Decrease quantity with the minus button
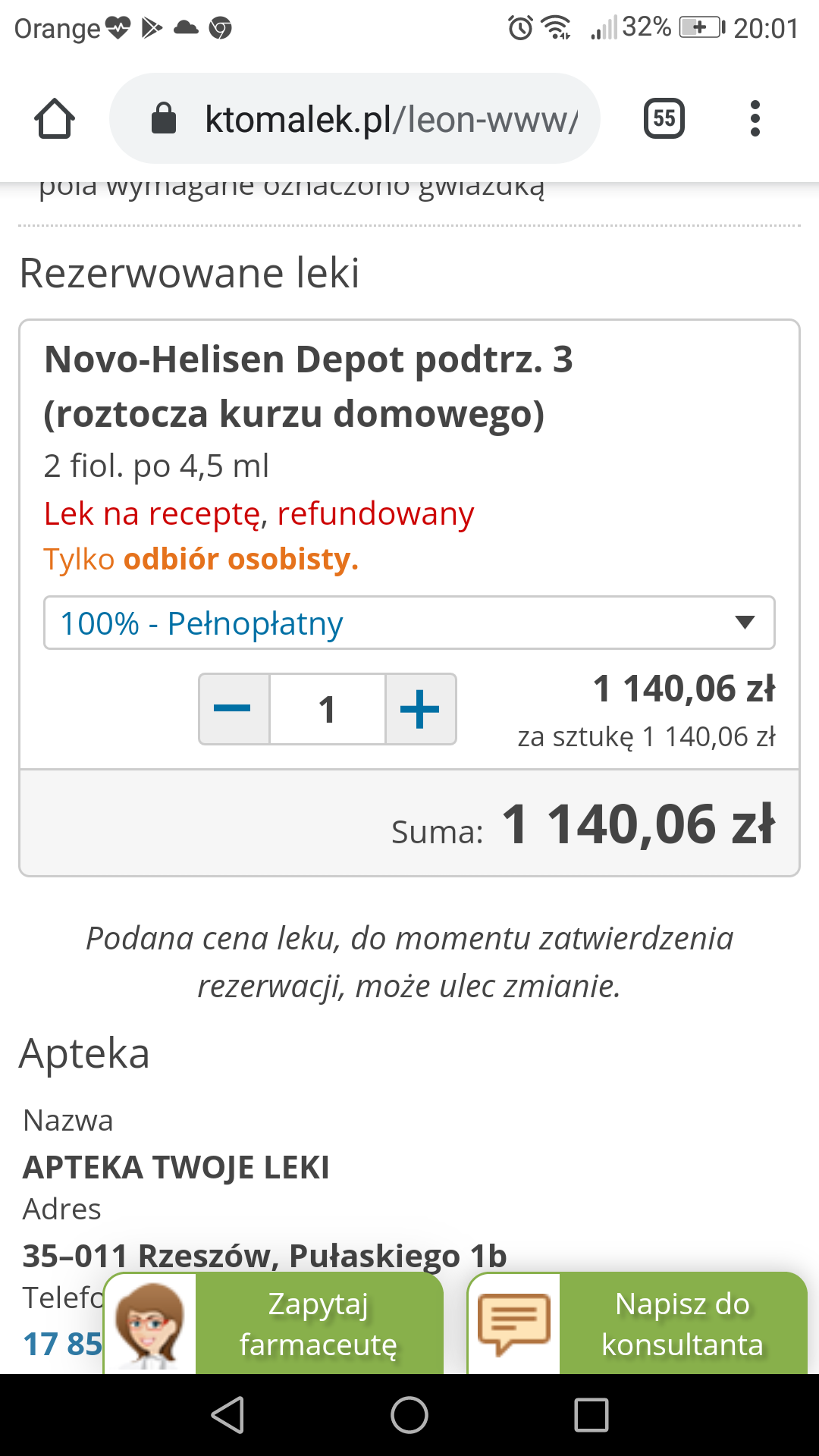 click(x=233, y=709)
